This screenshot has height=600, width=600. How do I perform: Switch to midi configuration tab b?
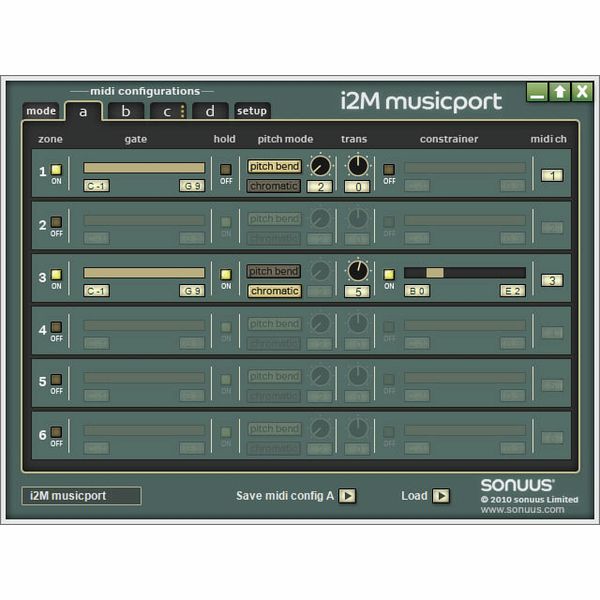(x=126, y=111)
